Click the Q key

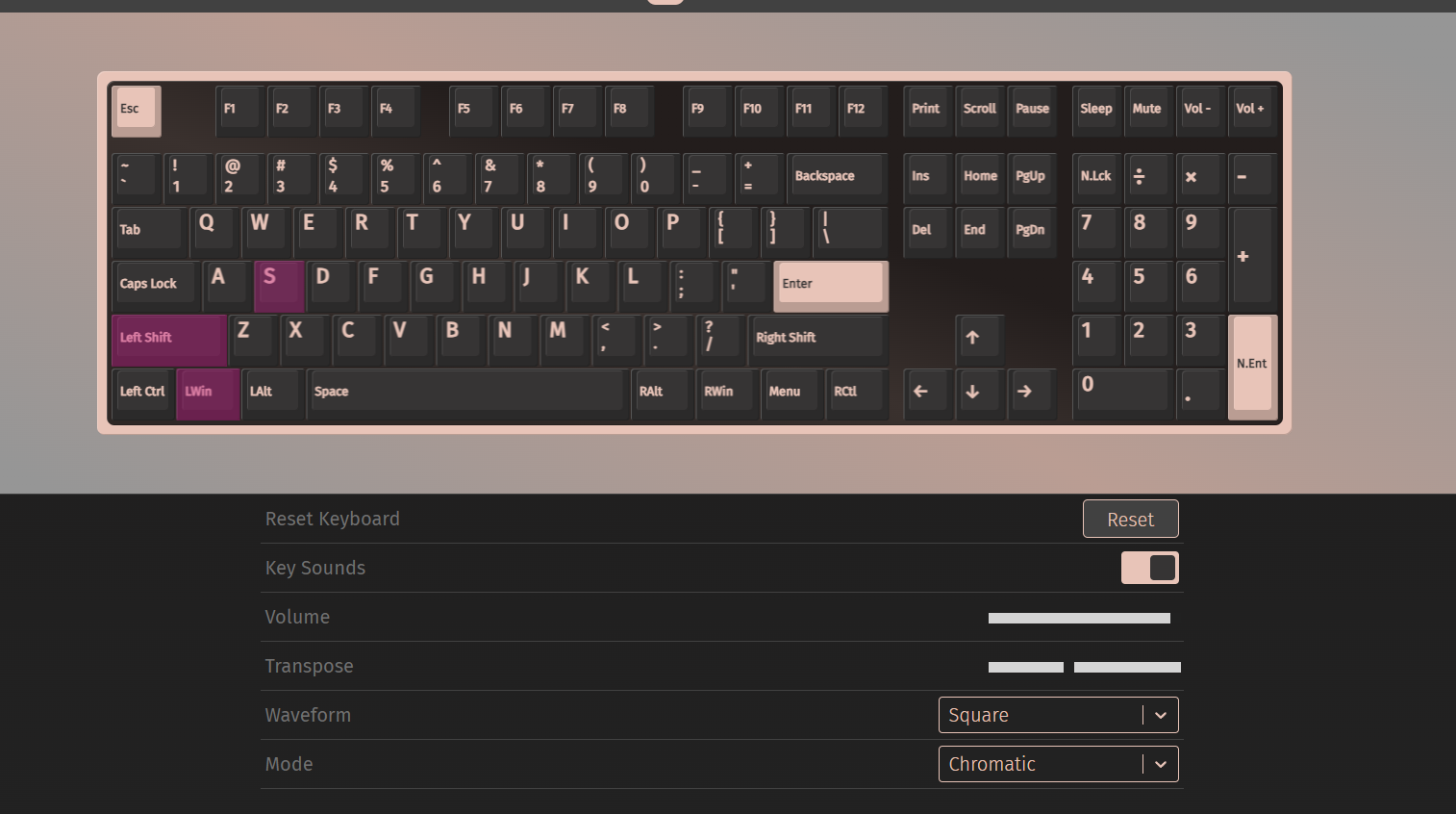click(x=214, y=232)
